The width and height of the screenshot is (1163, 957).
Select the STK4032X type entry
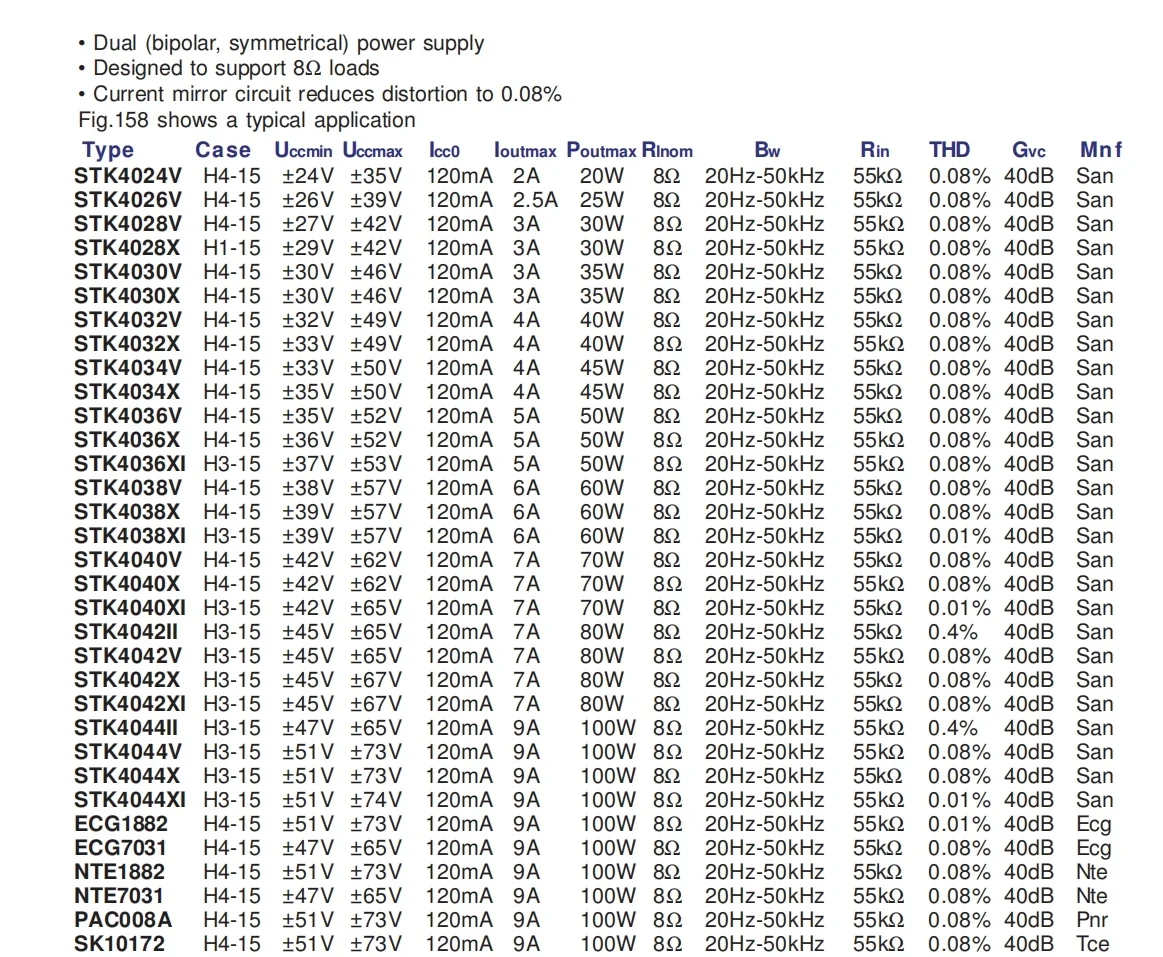[127, 343]
